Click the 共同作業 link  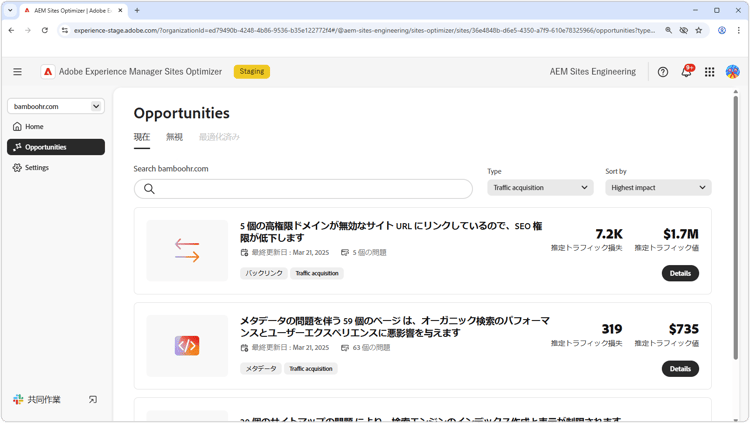(x=44, y=400)
